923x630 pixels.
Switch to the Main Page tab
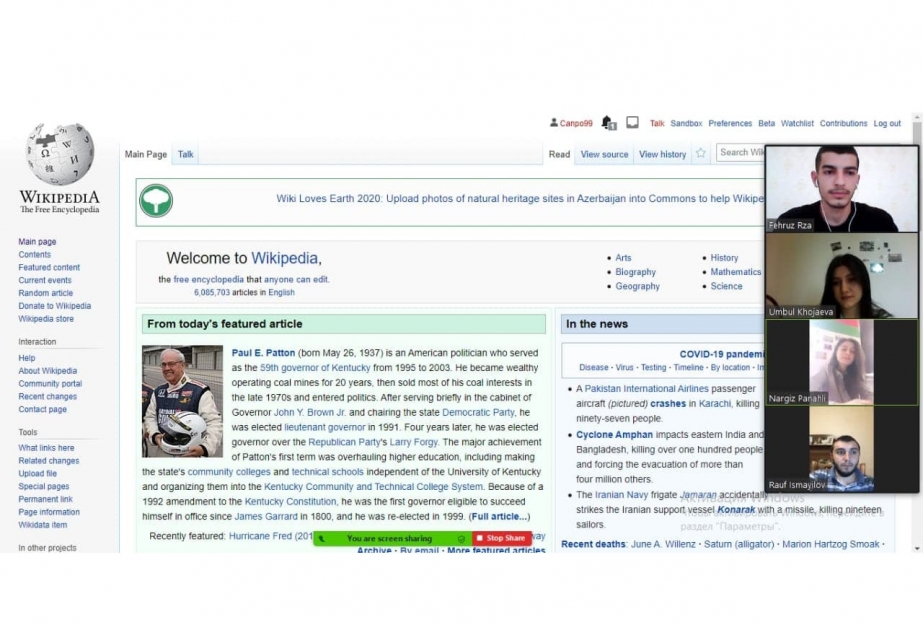click(x=146, y=154)
